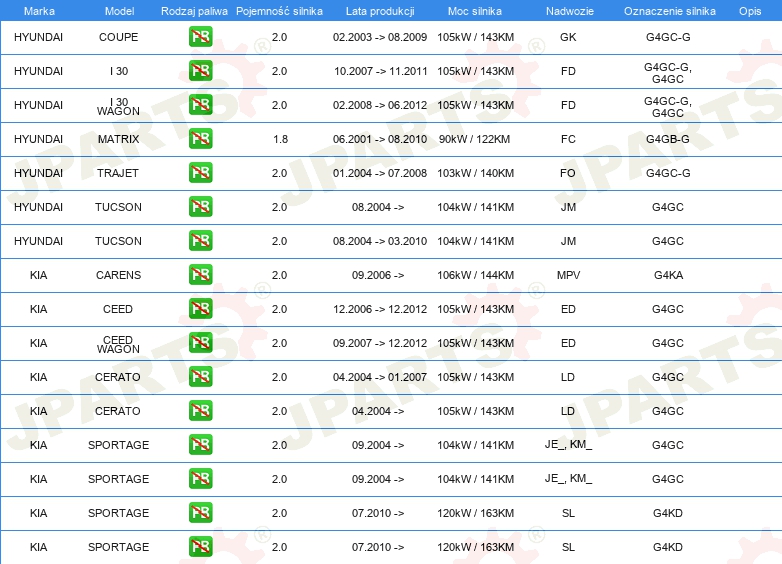Click the fuel icon in the MATRIX row

[200, 139]
